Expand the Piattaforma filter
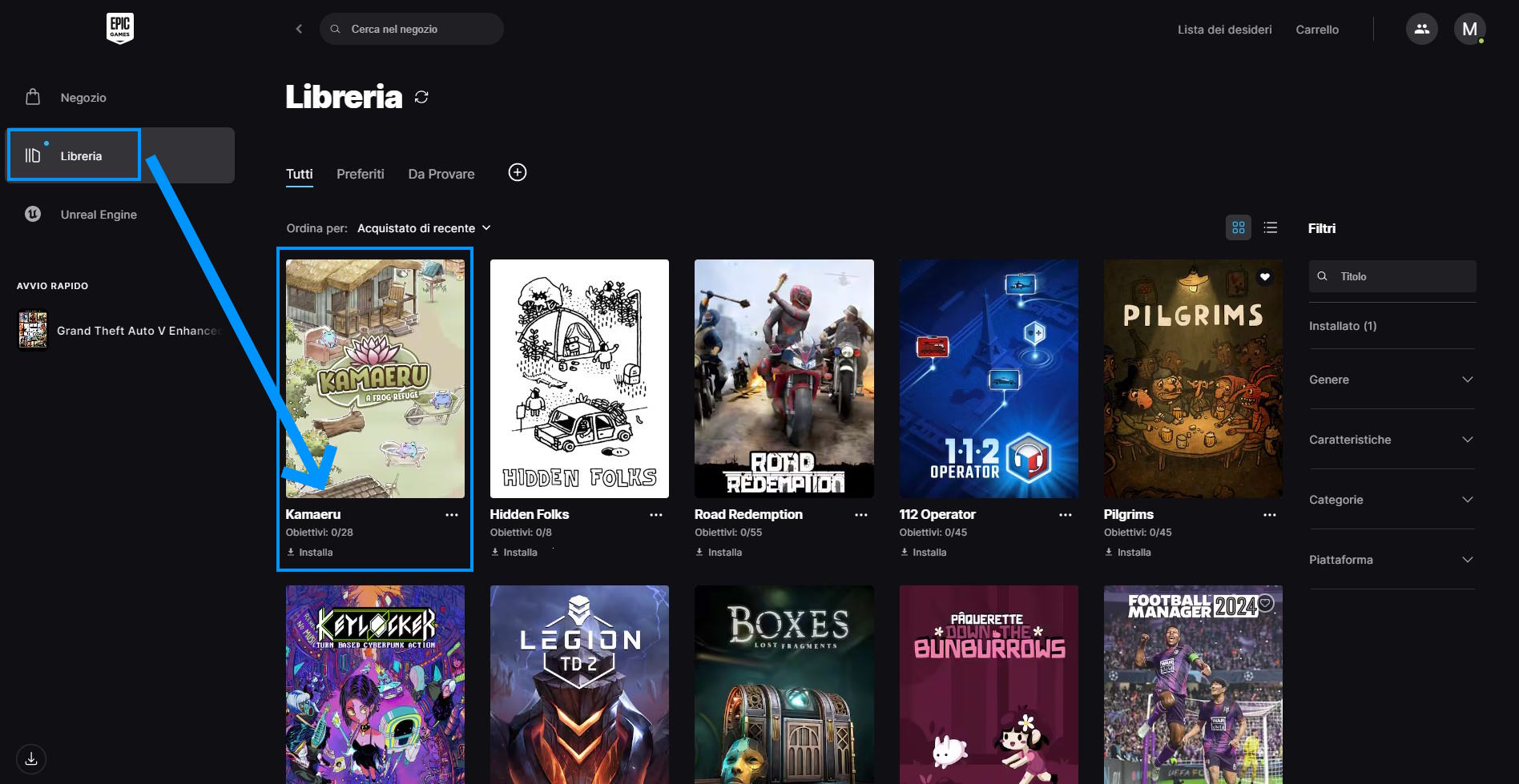The height and width of the screenshot is (784, 1519). pyautogui.click(x=1392, y=560)
